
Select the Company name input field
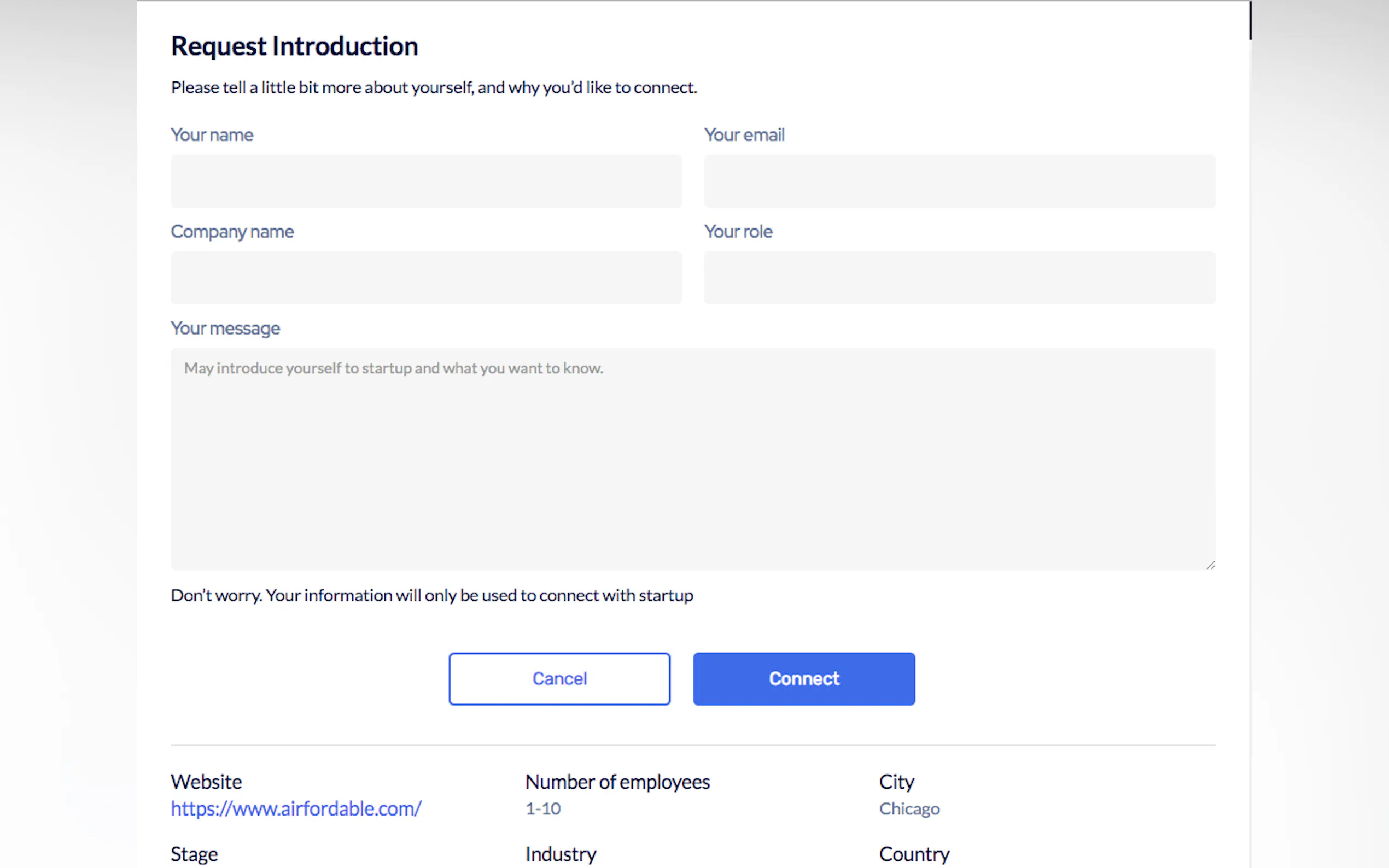coord(426,278)
